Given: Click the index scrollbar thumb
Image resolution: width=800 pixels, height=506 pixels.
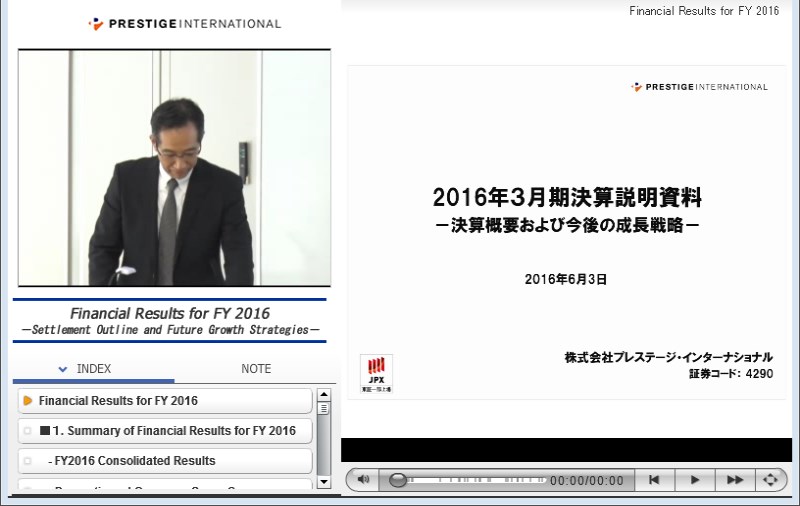Looking at the screenshot, I should coord(323,409).
